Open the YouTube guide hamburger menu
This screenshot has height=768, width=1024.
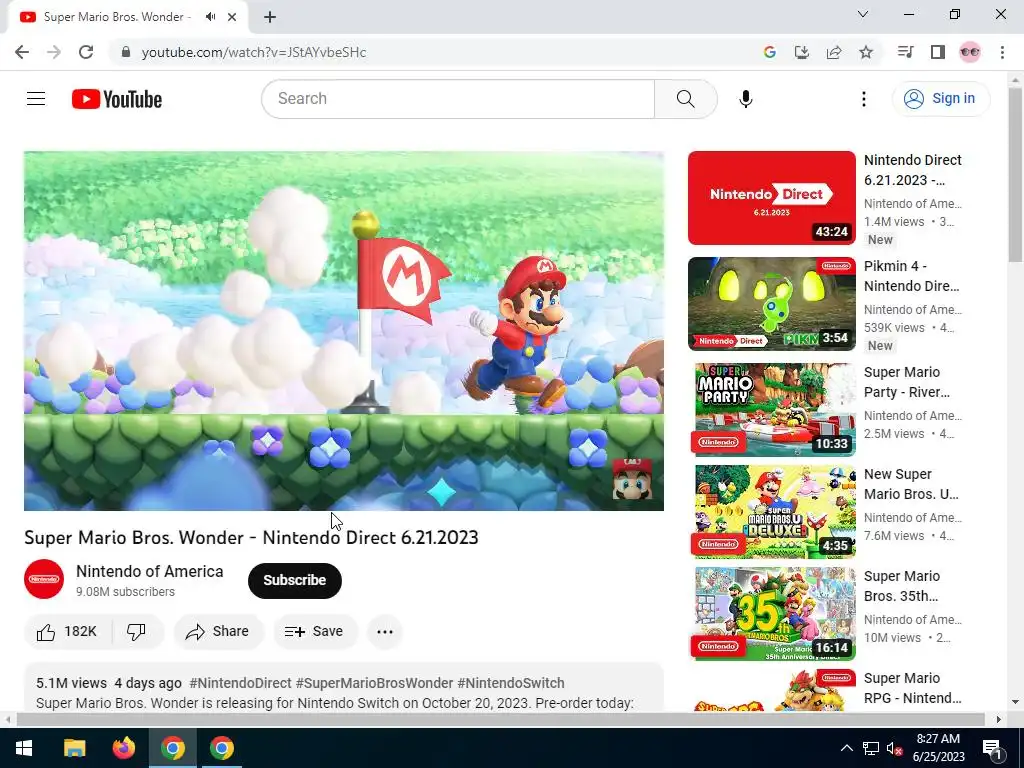pyautogui.click(x=36, y=99)
